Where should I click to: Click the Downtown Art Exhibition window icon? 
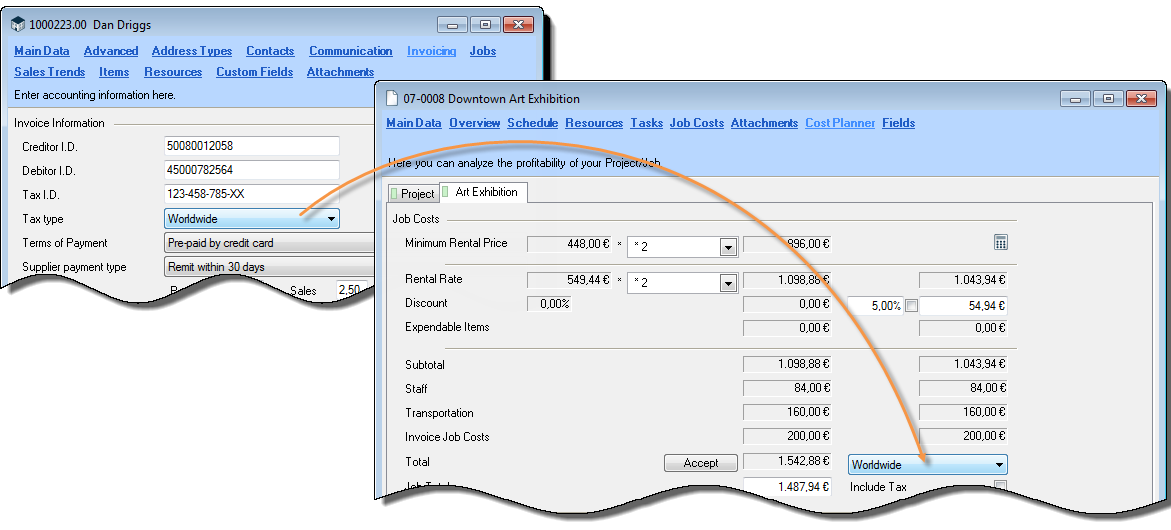391,99
